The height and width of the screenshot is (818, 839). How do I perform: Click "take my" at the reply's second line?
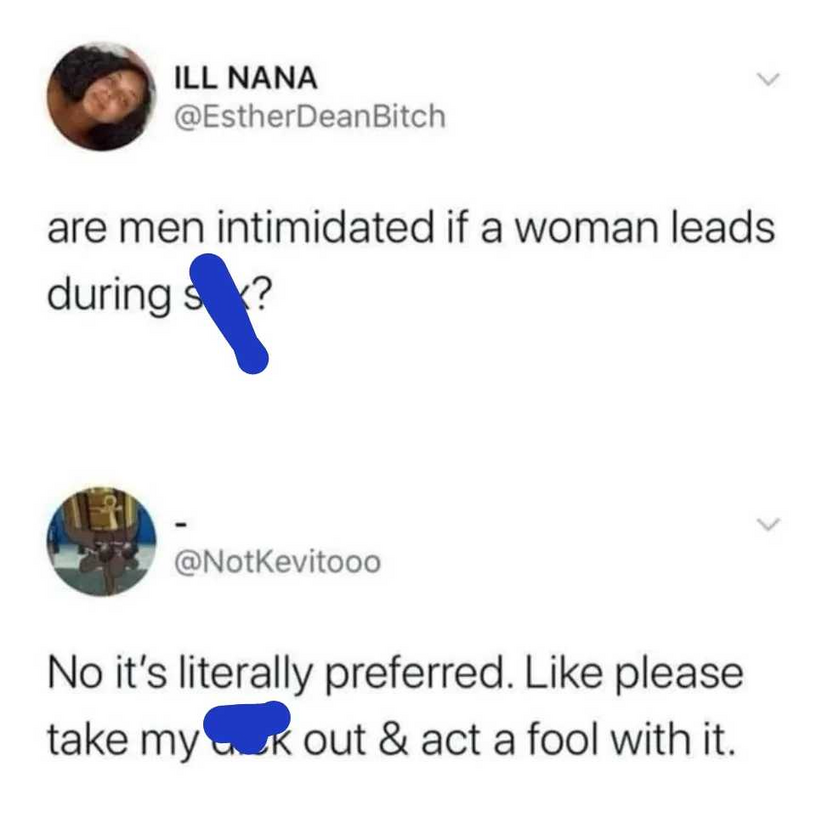point(117,741)
